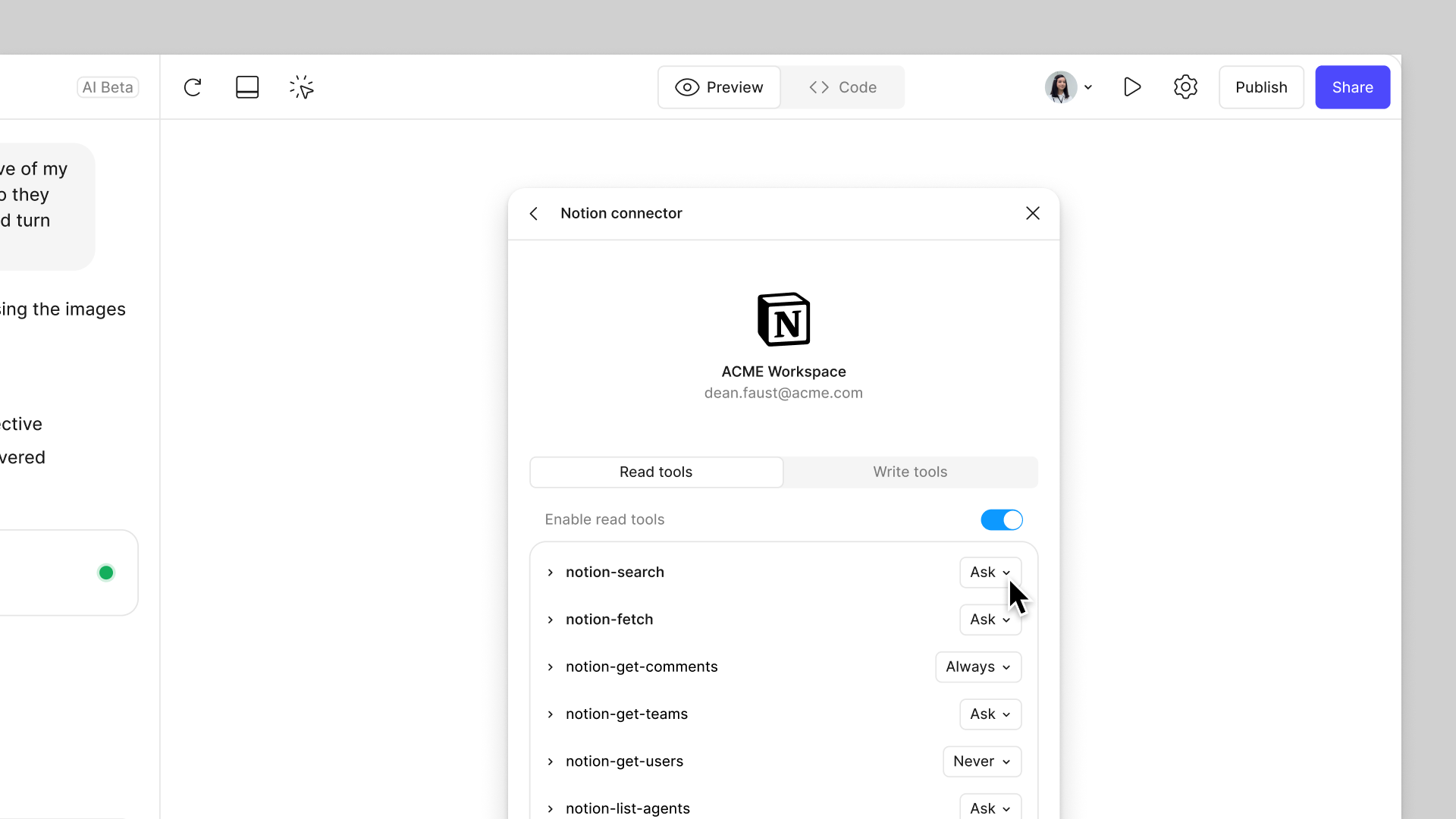Screen dimensions: 1456x819
Task: Open notion-get-comments Always dropdown
Action: [977, 667]
